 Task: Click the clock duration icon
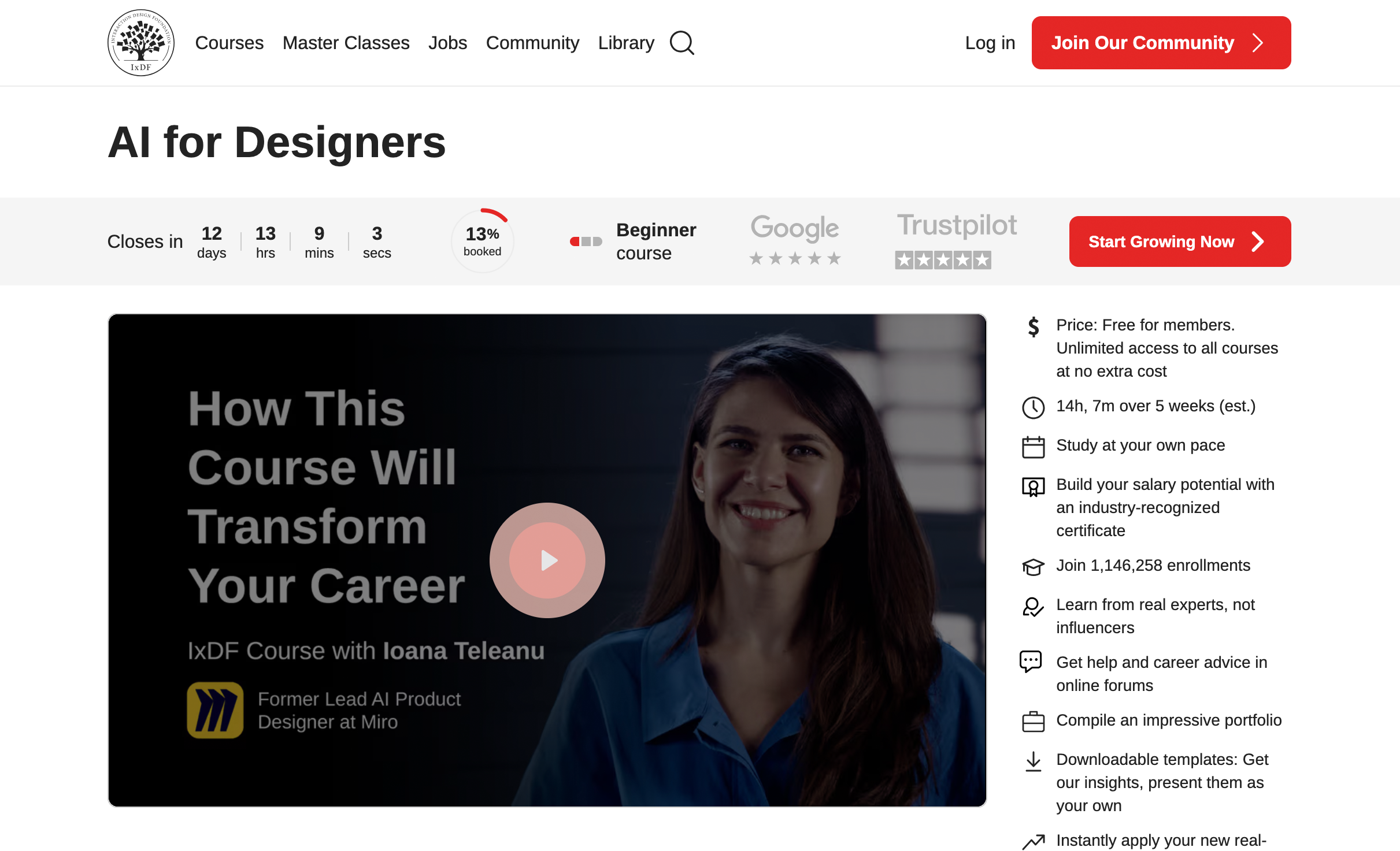coord(1033,407)
